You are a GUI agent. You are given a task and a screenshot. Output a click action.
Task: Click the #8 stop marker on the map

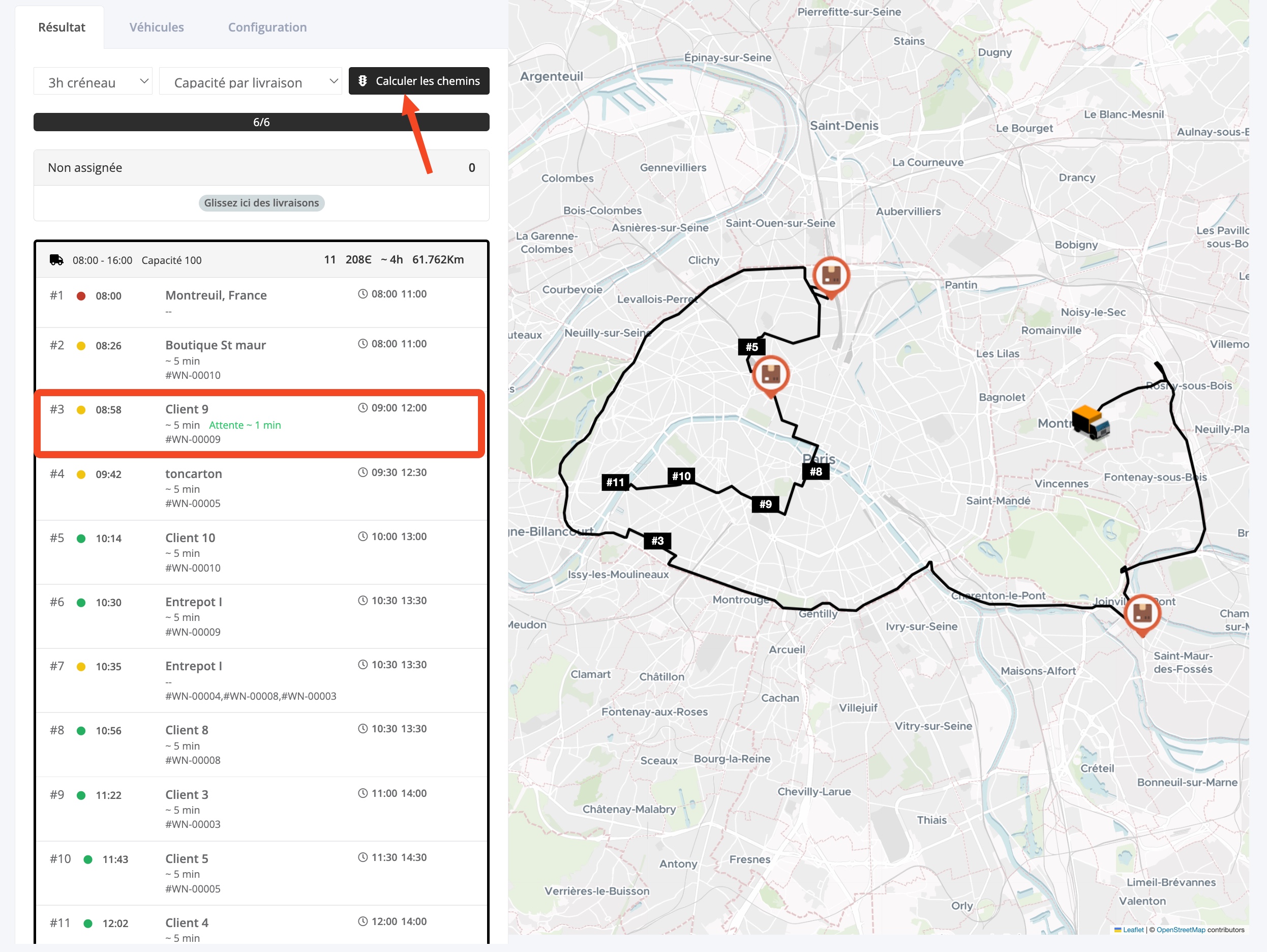[x=816, y=471]
